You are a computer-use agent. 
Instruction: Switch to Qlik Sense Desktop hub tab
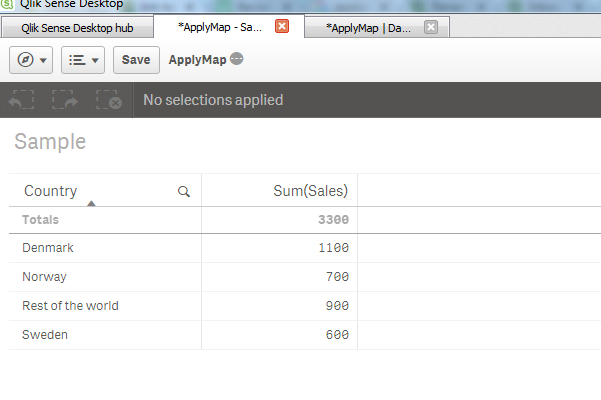point(77,28)
